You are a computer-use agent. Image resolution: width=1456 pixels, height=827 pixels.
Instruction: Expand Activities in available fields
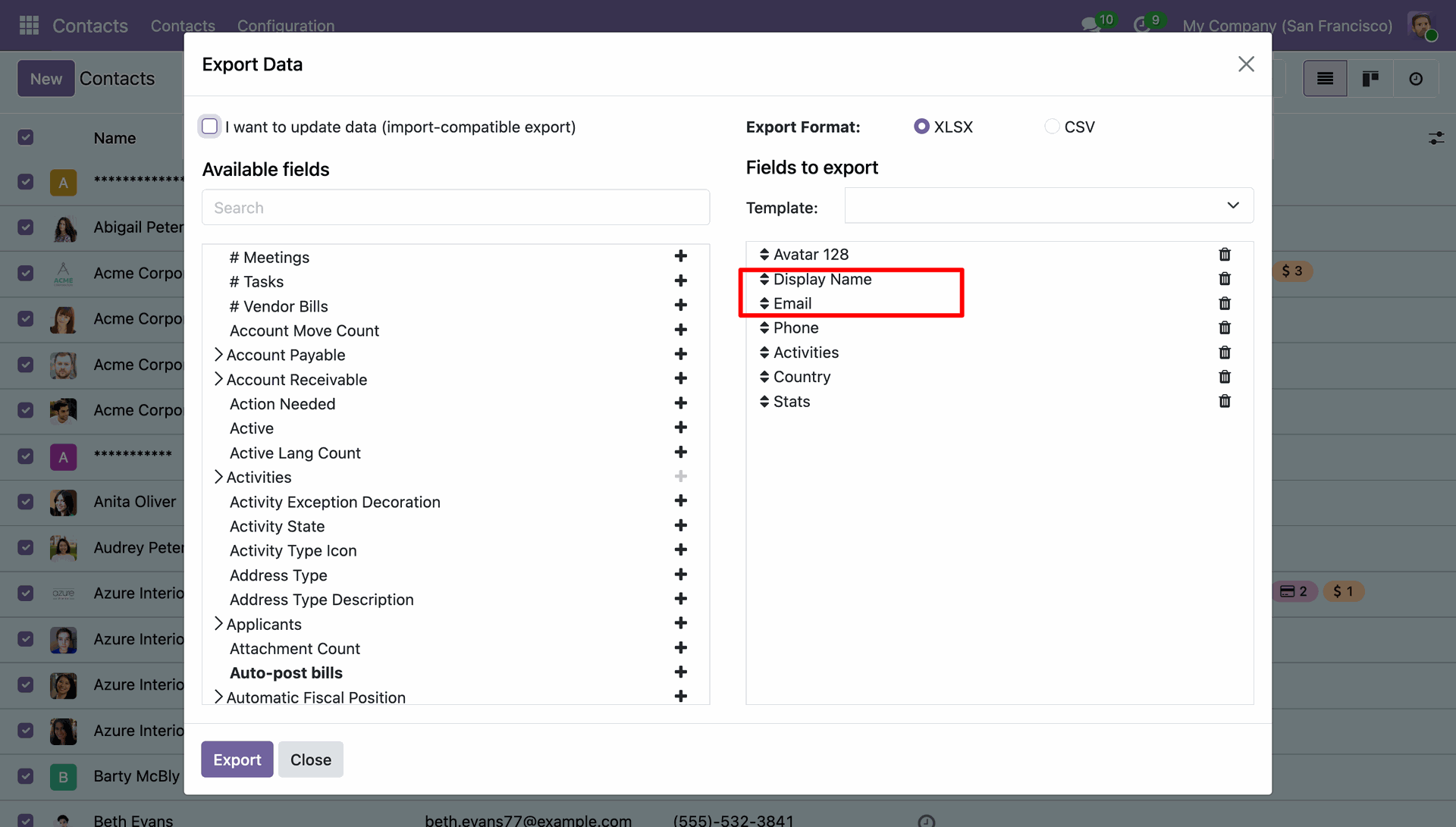click(218, 476)
